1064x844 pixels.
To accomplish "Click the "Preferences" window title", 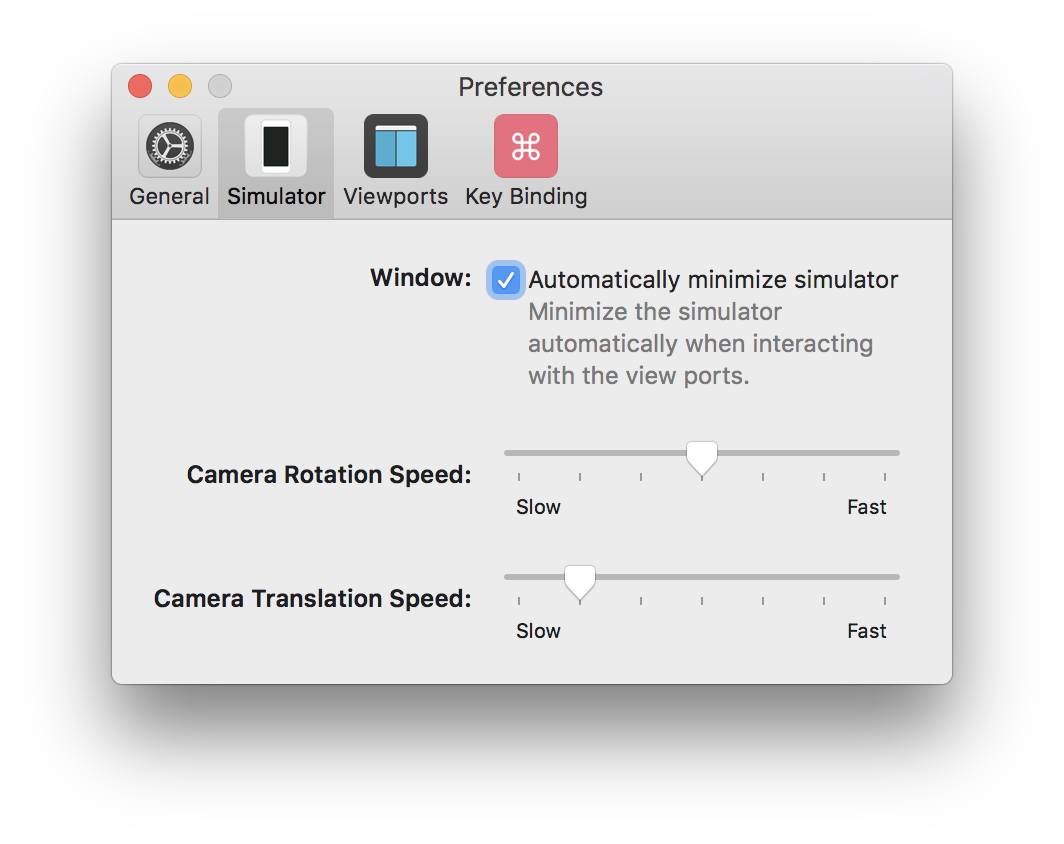I will tap(531, 87).
